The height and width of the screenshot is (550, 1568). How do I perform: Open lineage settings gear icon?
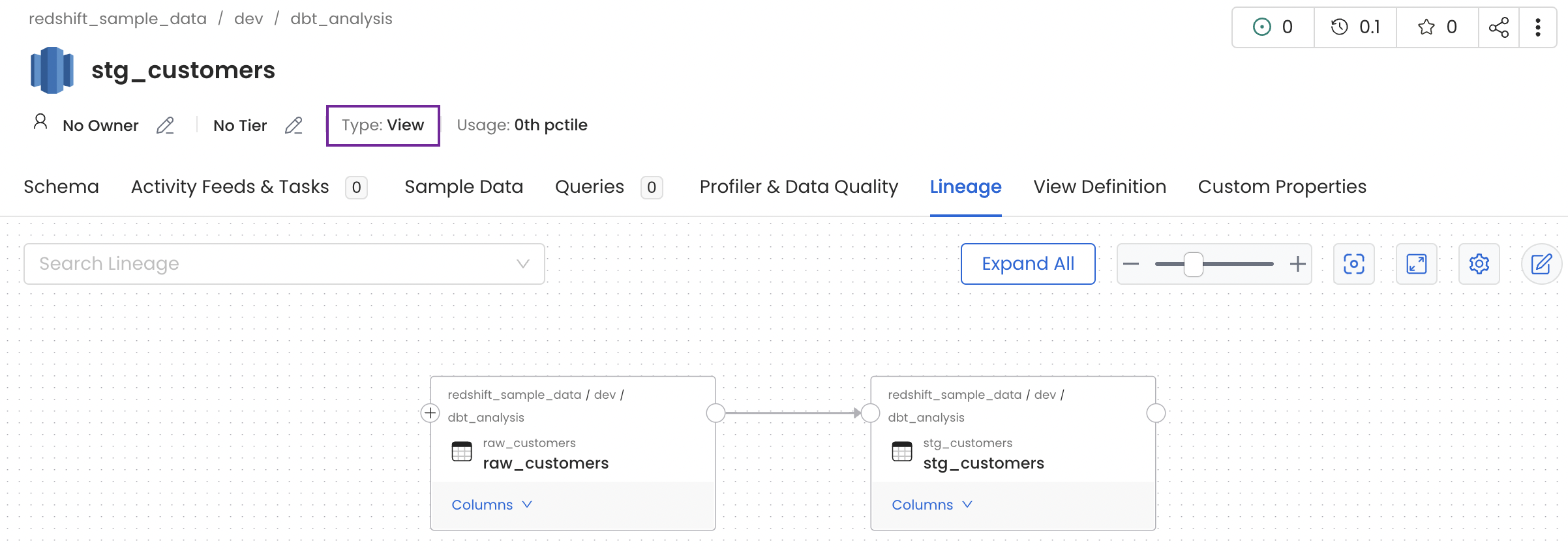click(1479, 264)
